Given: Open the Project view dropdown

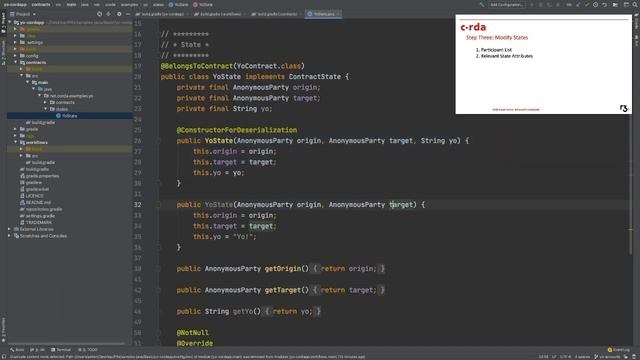Looking at the screenshot, I should tap(23, 14).
